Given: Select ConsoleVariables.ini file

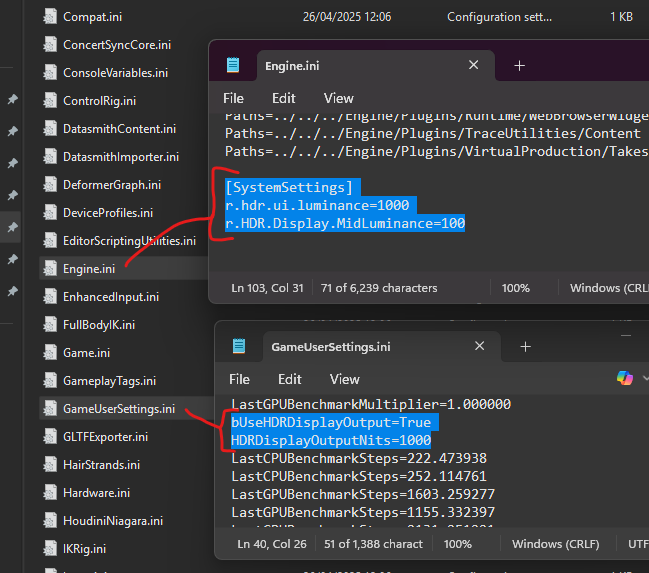Looking at the screenshot, I should coord(115,73).
